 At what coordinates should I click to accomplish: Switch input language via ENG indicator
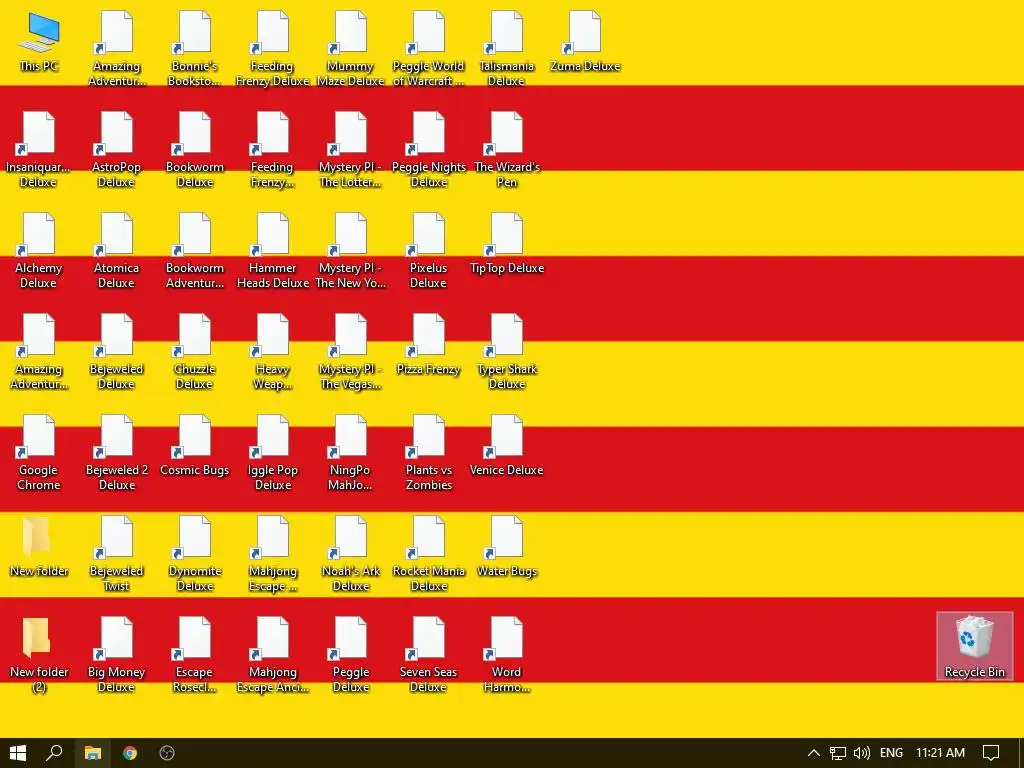pos(891,753)
